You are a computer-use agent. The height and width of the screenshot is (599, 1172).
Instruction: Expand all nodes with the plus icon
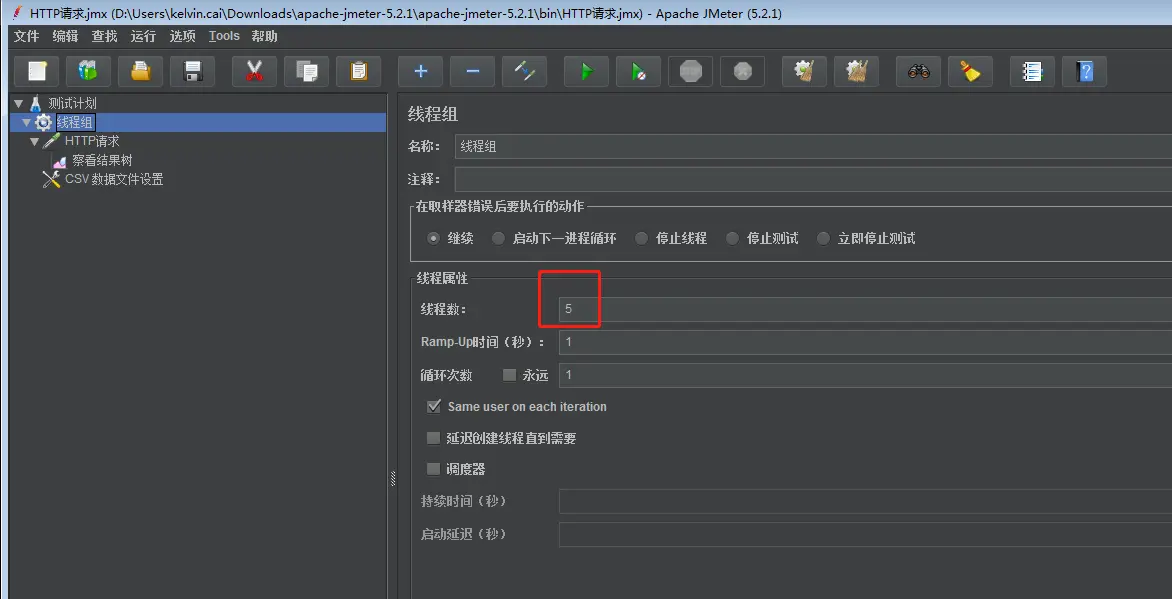point(420,71)
